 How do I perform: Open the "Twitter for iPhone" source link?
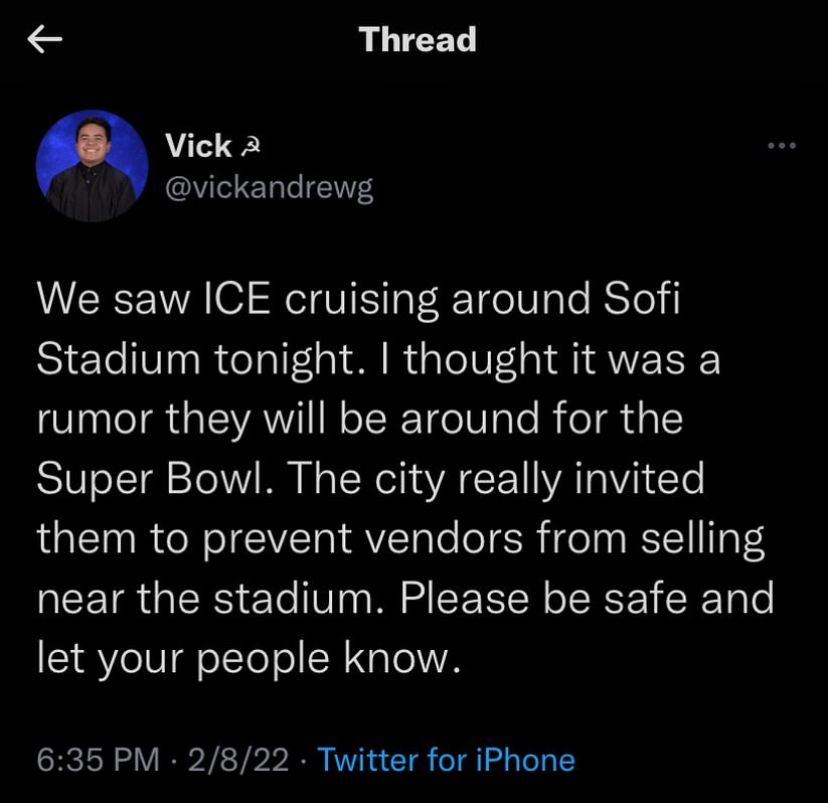coord(446,759)
